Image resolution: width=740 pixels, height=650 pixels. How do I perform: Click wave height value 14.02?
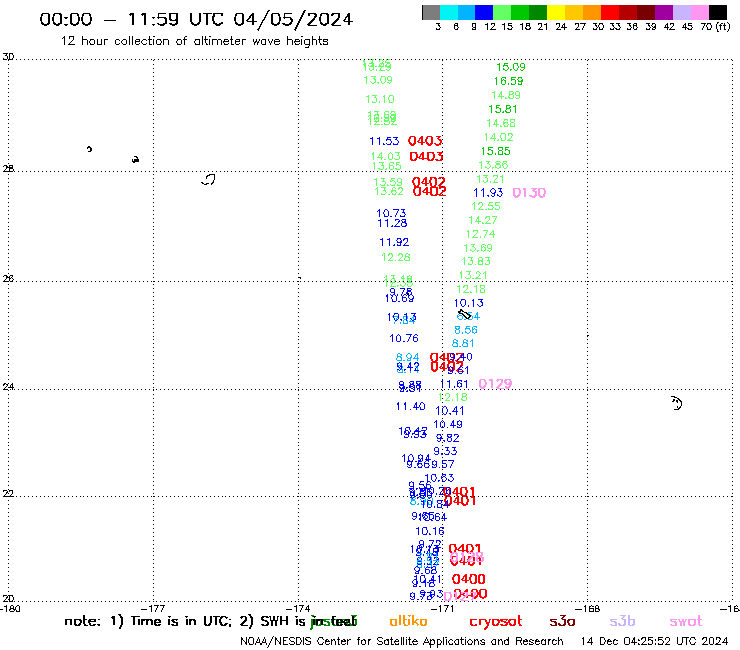[498, 137]
